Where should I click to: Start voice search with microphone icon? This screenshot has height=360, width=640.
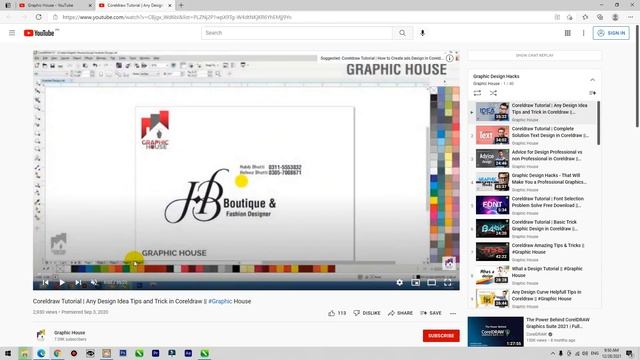(422, 33)
